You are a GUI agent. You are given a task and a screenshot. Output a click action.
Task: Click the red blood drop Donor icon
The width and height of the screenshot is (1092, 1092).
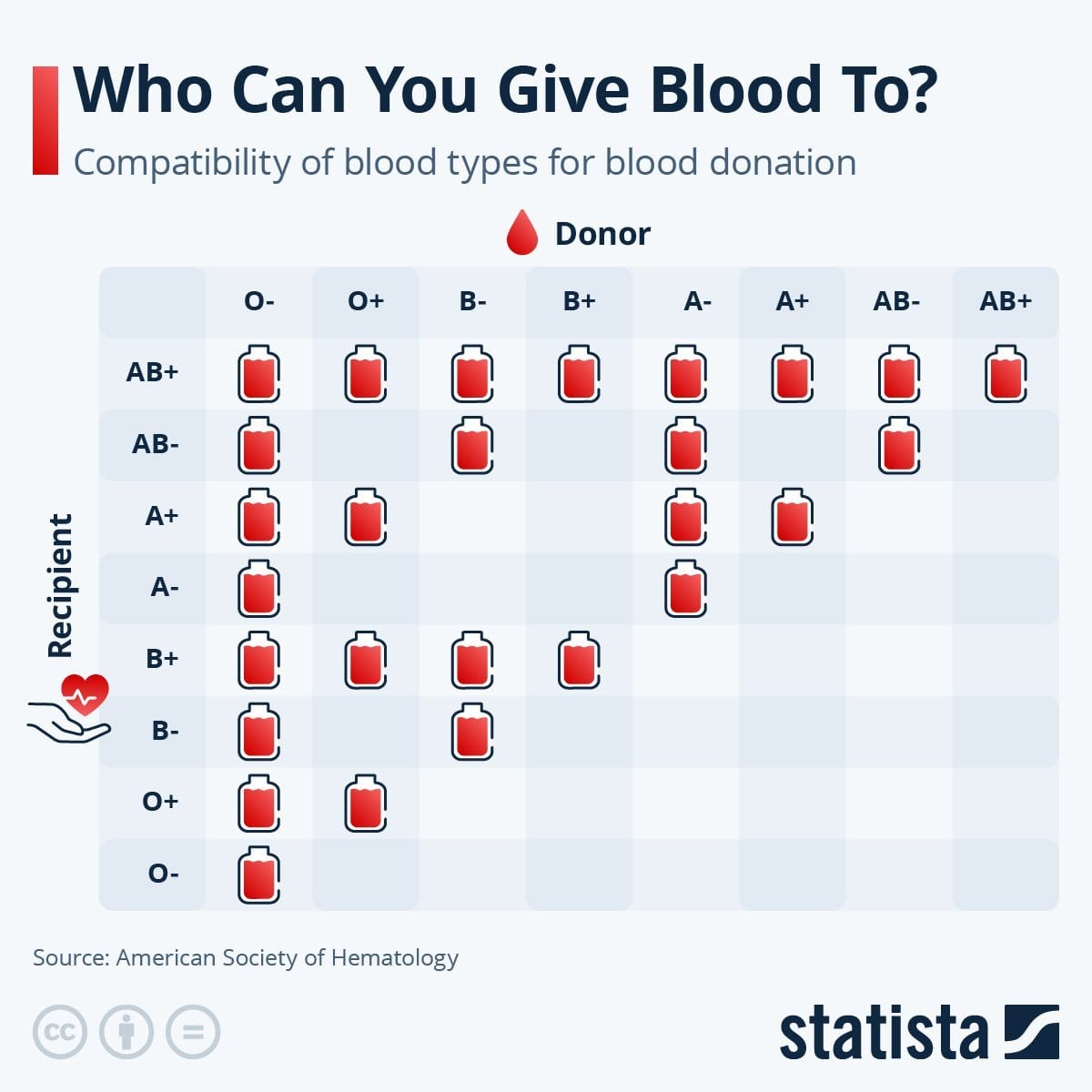pos(521,233)
